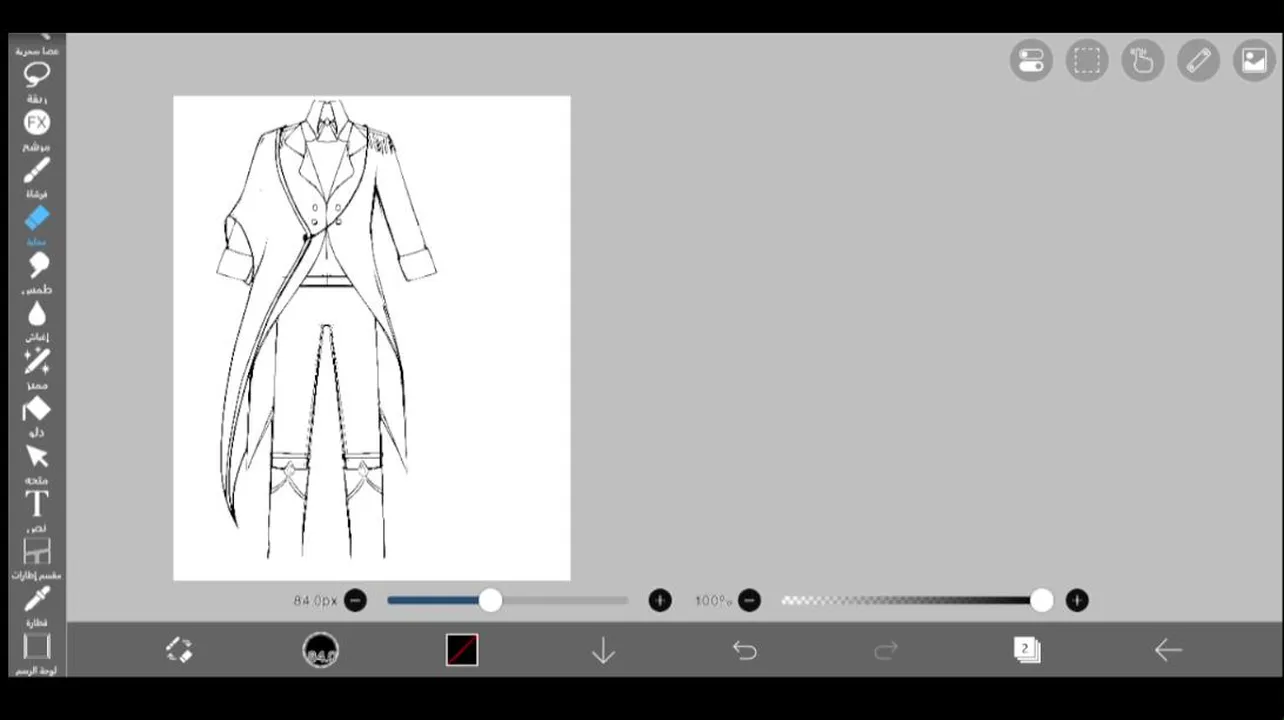Image resolution: width=1284 pixels, height=720 pixels.
Task: Open the hand stabilizer settings
Action: [x=1143, y=61]
